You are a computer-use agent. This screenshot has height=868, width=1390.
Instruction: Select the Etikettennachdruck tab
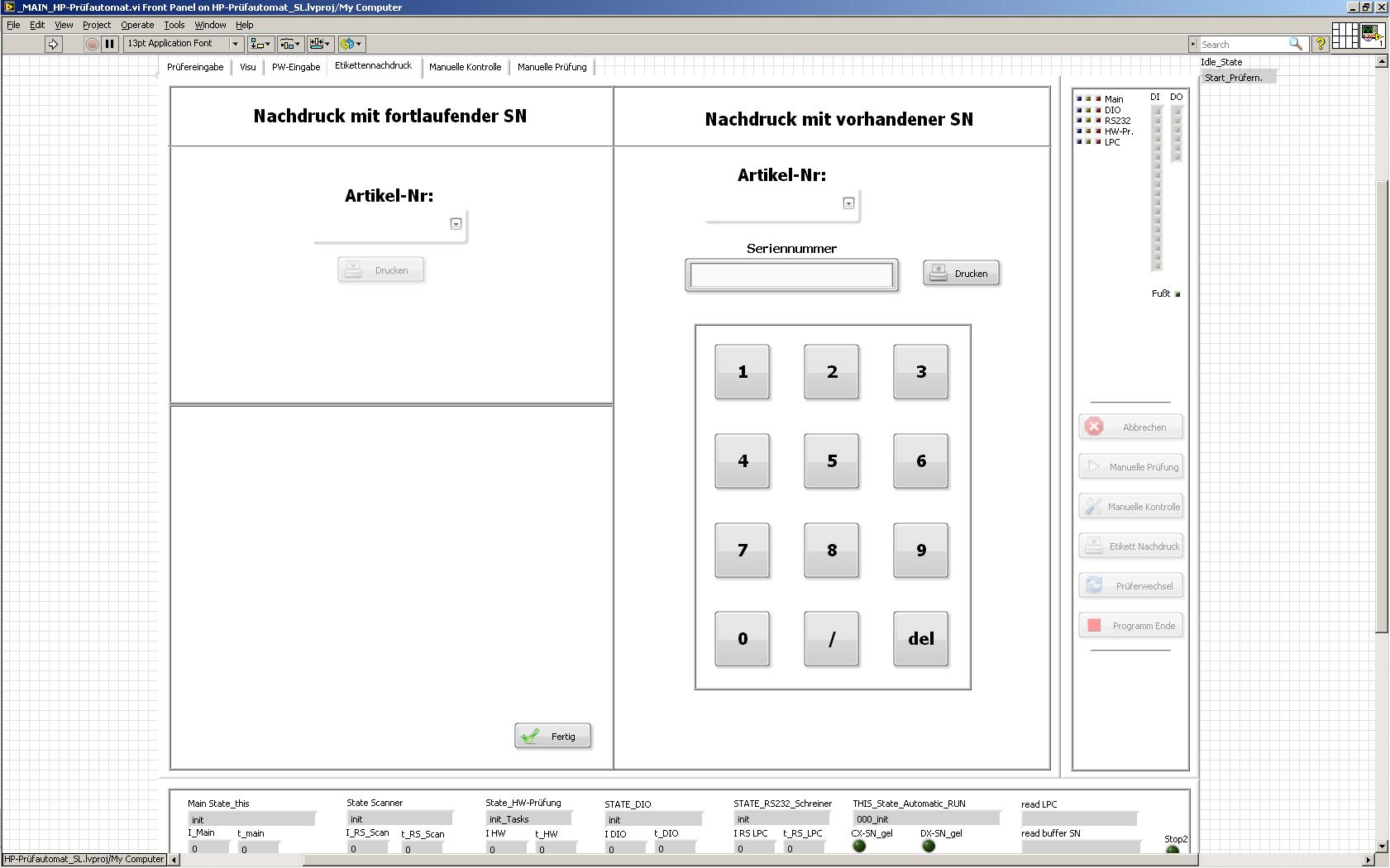(374, 66)
